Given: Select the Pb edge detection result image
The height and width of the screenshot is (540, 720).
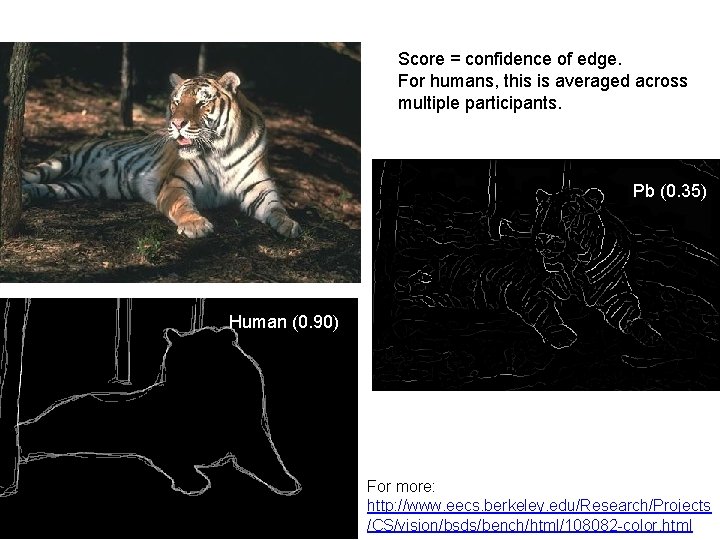Looking at the screenshot, I should click(x=546, y=275).
